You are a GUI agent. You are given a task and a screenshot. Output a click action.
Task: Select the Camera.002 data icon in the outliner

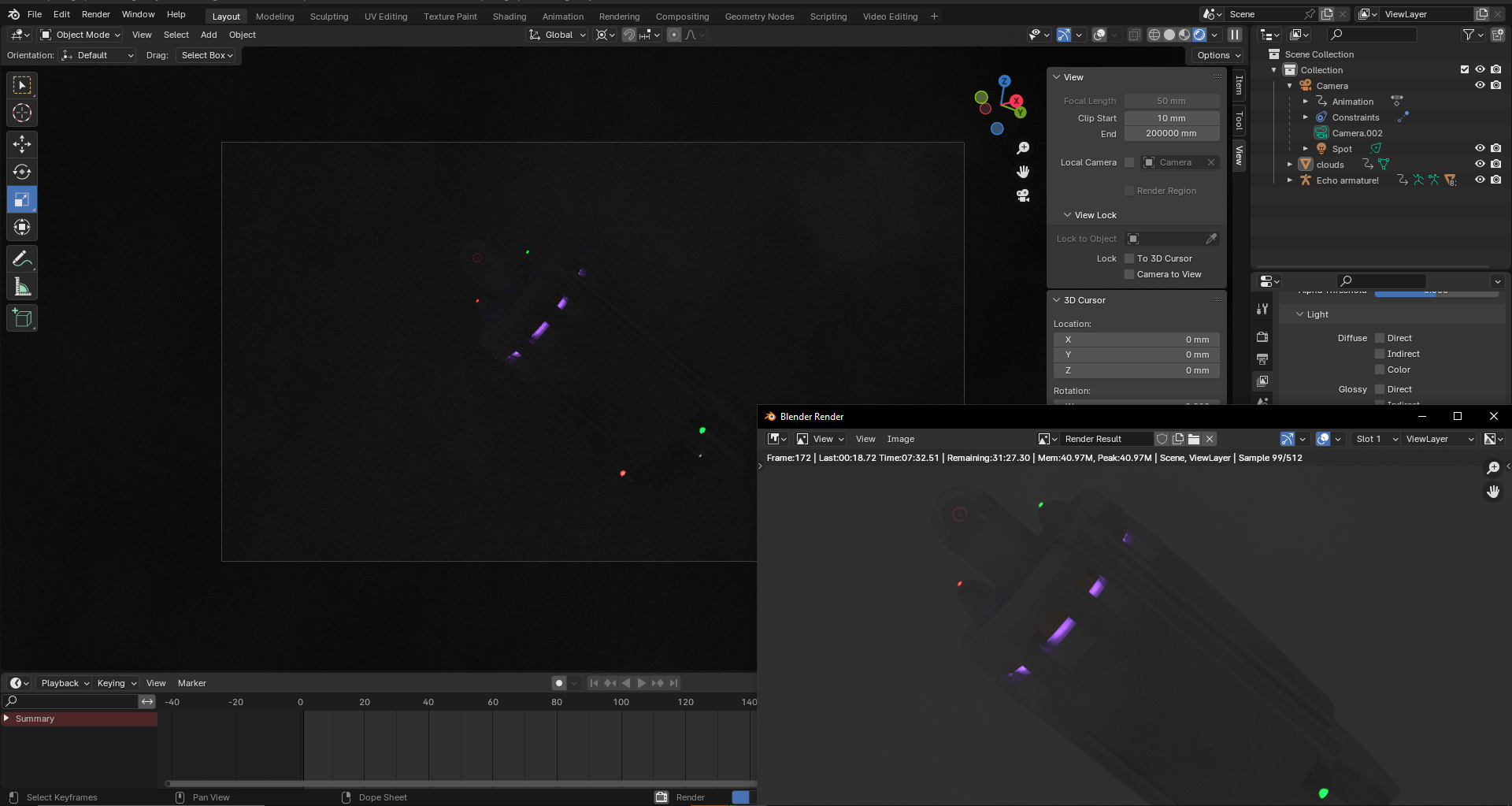coord(1320,132)
